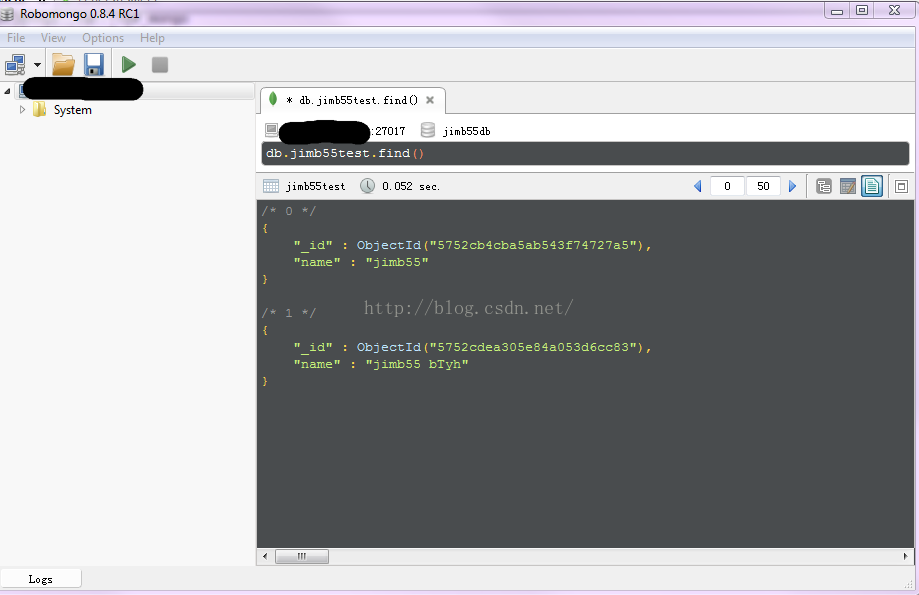Click the horizontal scrollbar thumb in results
Screen dimensions: 919x595
pyautogui.click(x=302, y=556)
